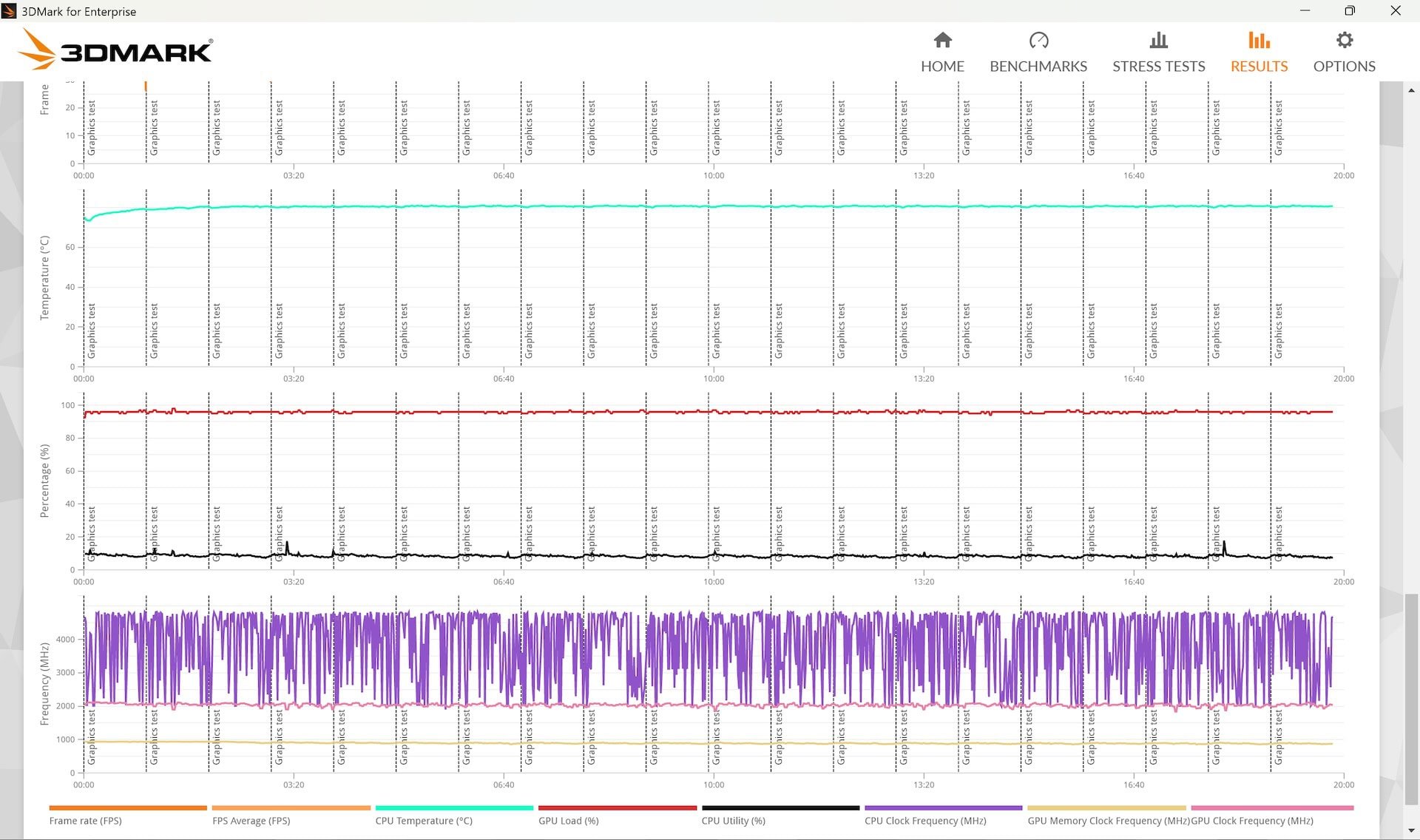Click 16:40 label under frequency chart
The image size is (1420, 840).
1134,785
